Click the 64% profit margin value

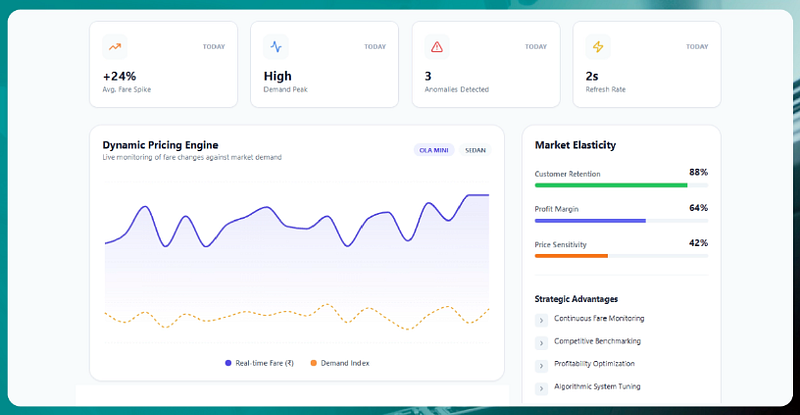click(x=698, y=208)
